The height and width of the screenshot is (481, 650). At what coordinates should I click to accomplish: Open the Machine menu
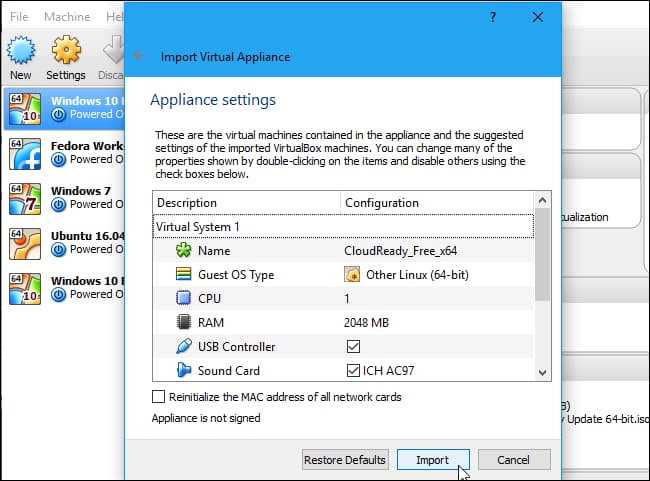coord(67,17)
